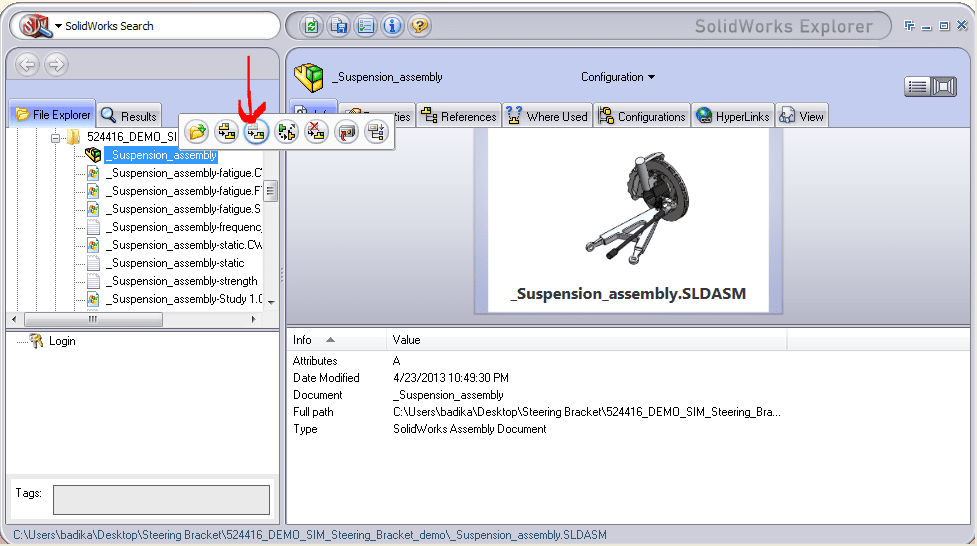The width and height of the screenshot is (977, 546).
Task: Switch to the list view toggle button
Action: coord(918,87)
